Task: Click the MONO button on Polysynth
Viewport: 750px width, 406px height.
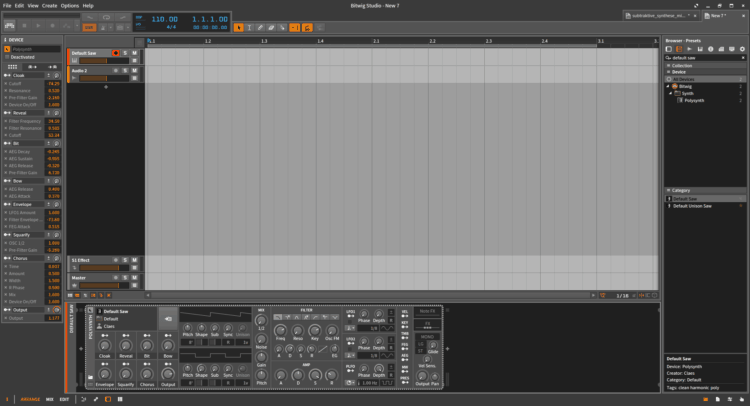Action: tap(427, 337)
